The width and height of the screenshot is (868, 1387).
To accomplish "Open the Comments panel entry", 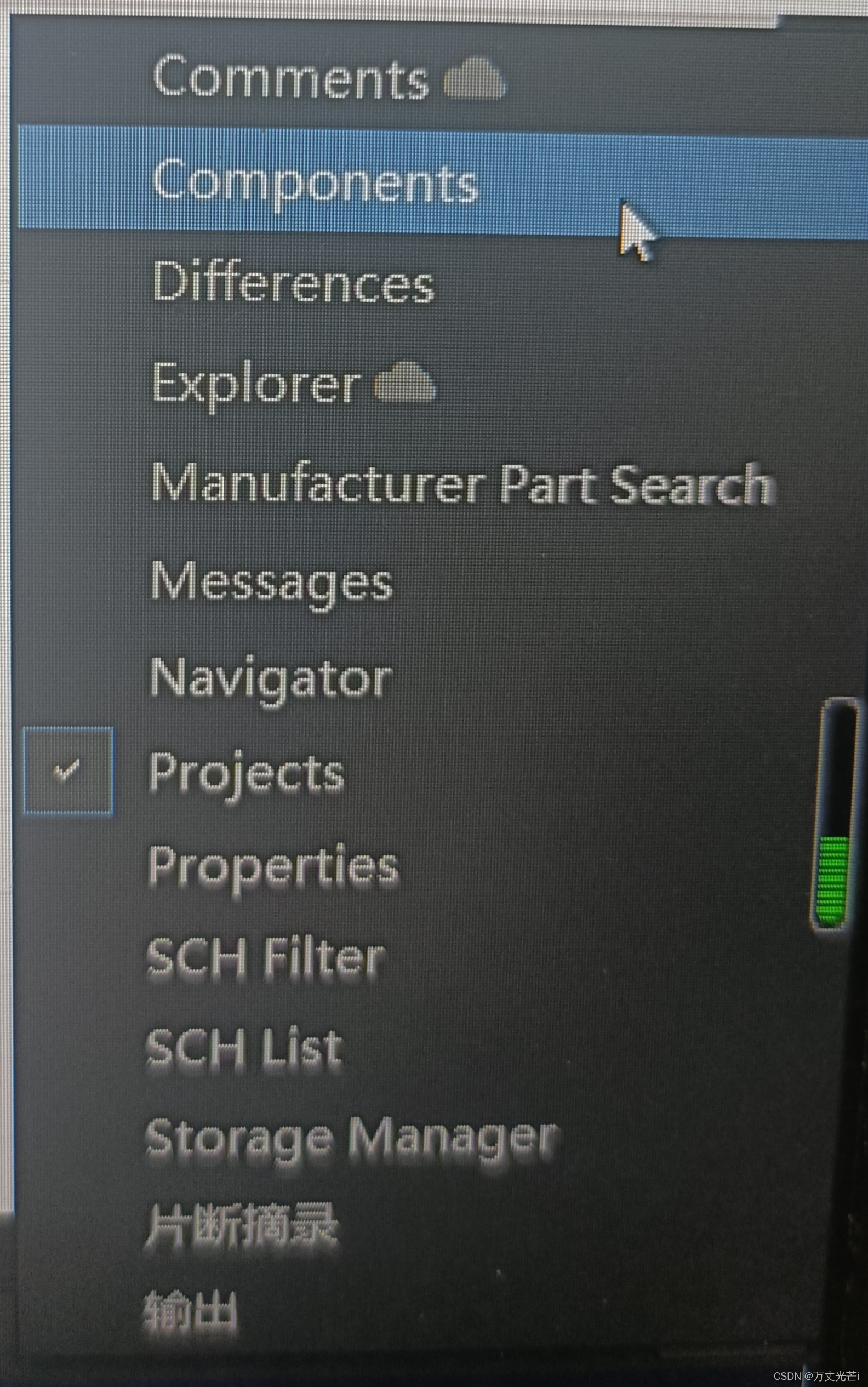I will pyautogui.click(x=290, y=77).
